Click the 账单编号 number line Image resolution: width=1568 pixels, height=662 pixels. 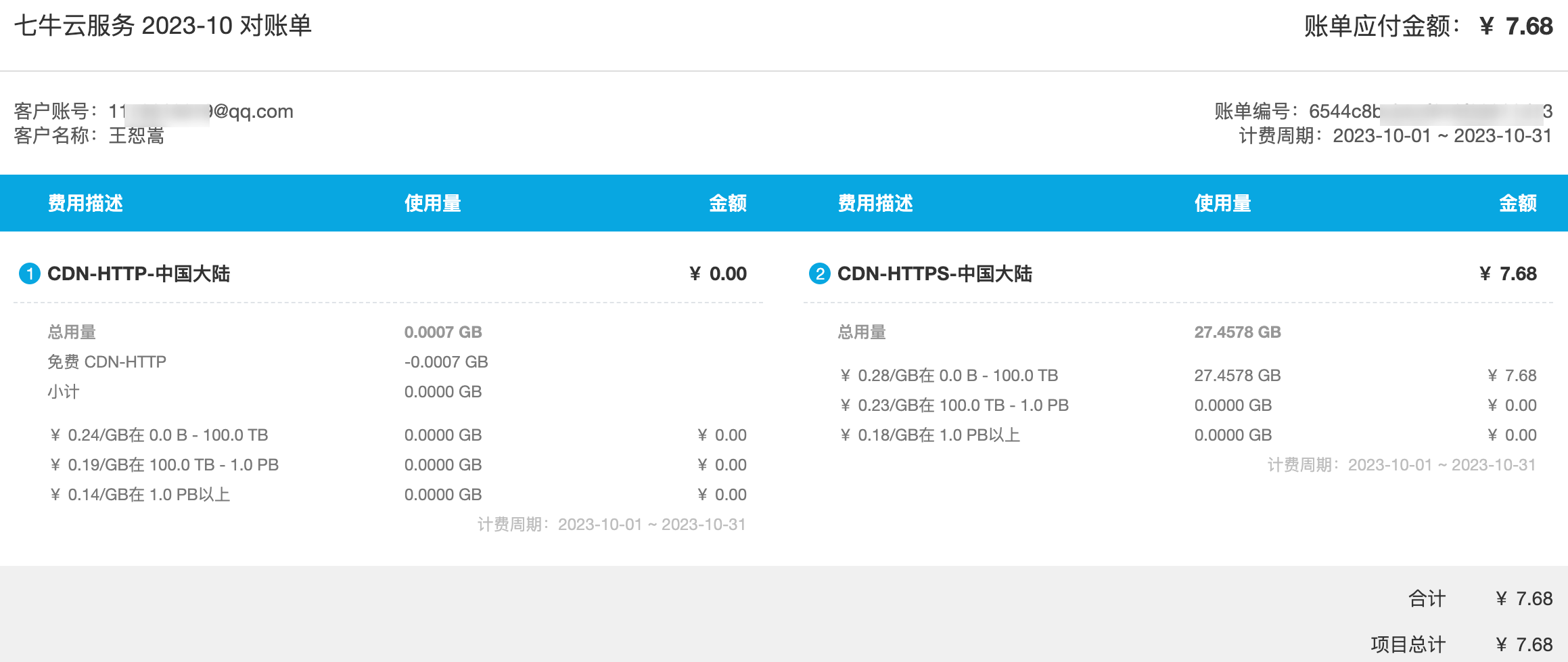[x=1383, y=111]
